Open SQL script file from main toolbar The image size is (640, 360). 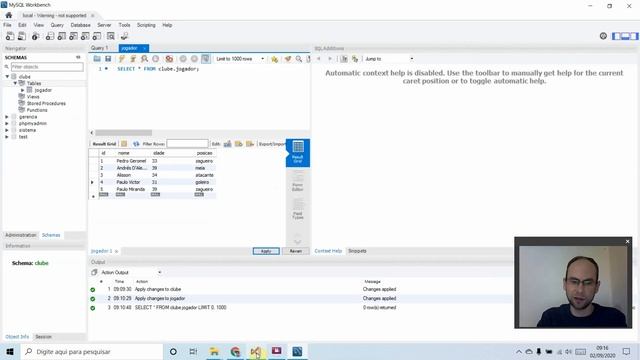[x=22, y=36]
